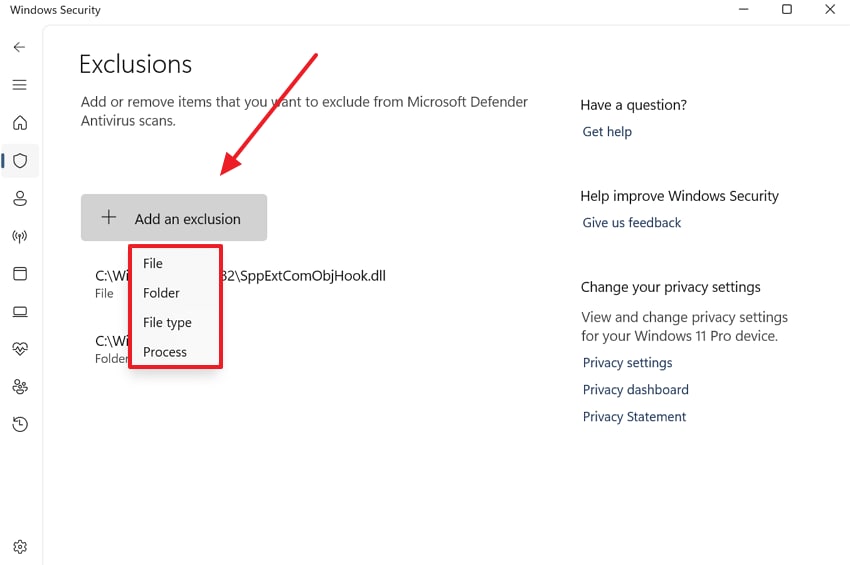Image resolution: width=850 pixels, height=565 pixels.
Task: Choose File type from exclusion menu
Action: pyautogui.click(x=167, y=323)
